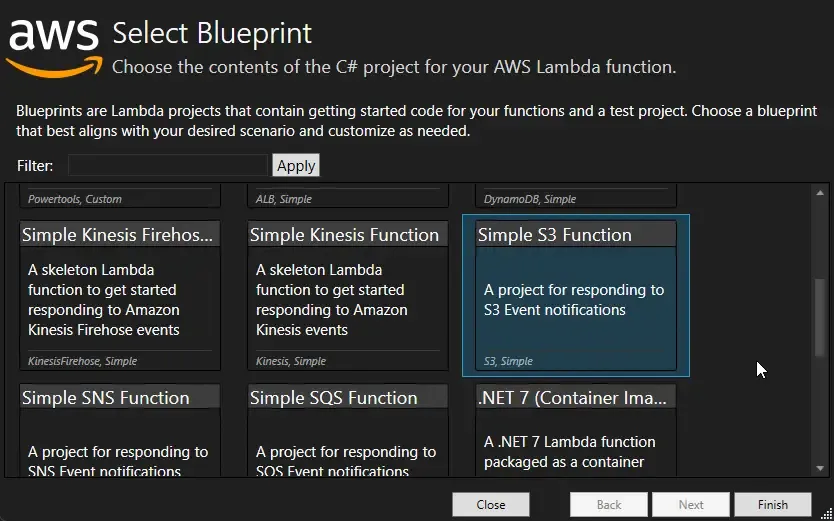Click the AWS logo
This screenshot has height=521, width=834.
click(54, 48)
